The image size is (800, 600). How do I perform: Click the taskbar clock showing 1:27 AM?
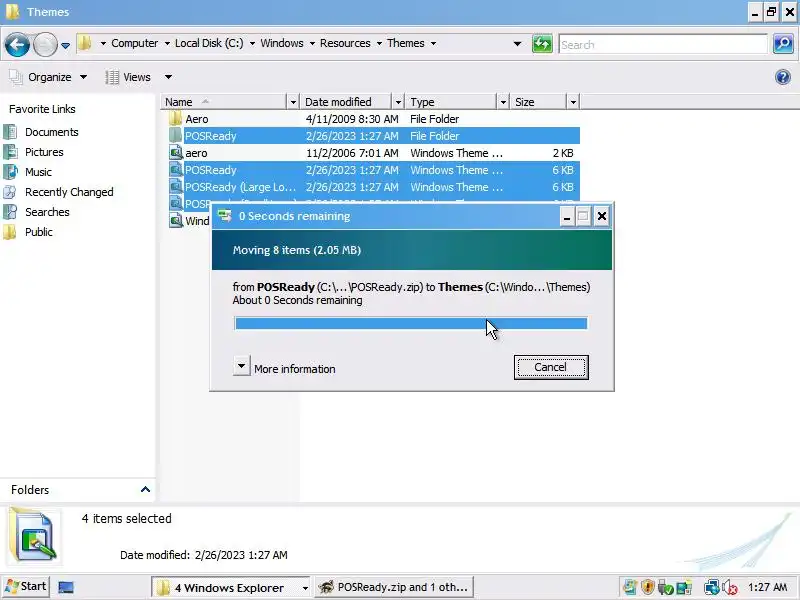pyautogui.click(x=767, y=587)
